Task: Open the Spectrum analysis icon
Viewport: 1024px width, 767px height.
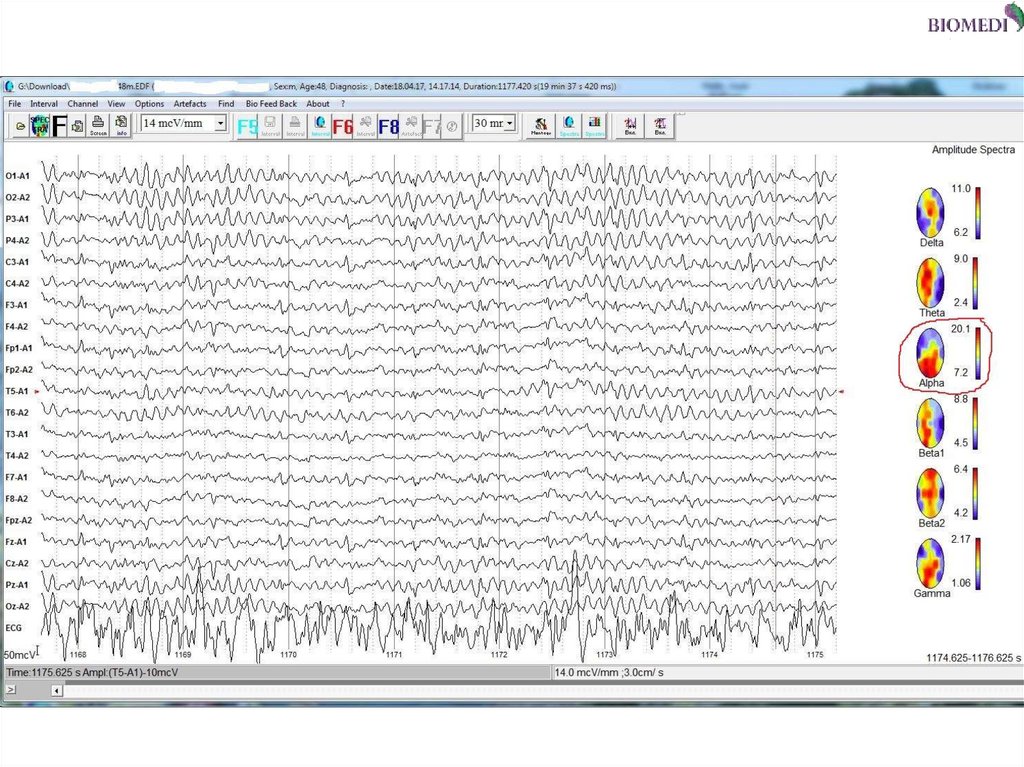Action: point(40,126)
